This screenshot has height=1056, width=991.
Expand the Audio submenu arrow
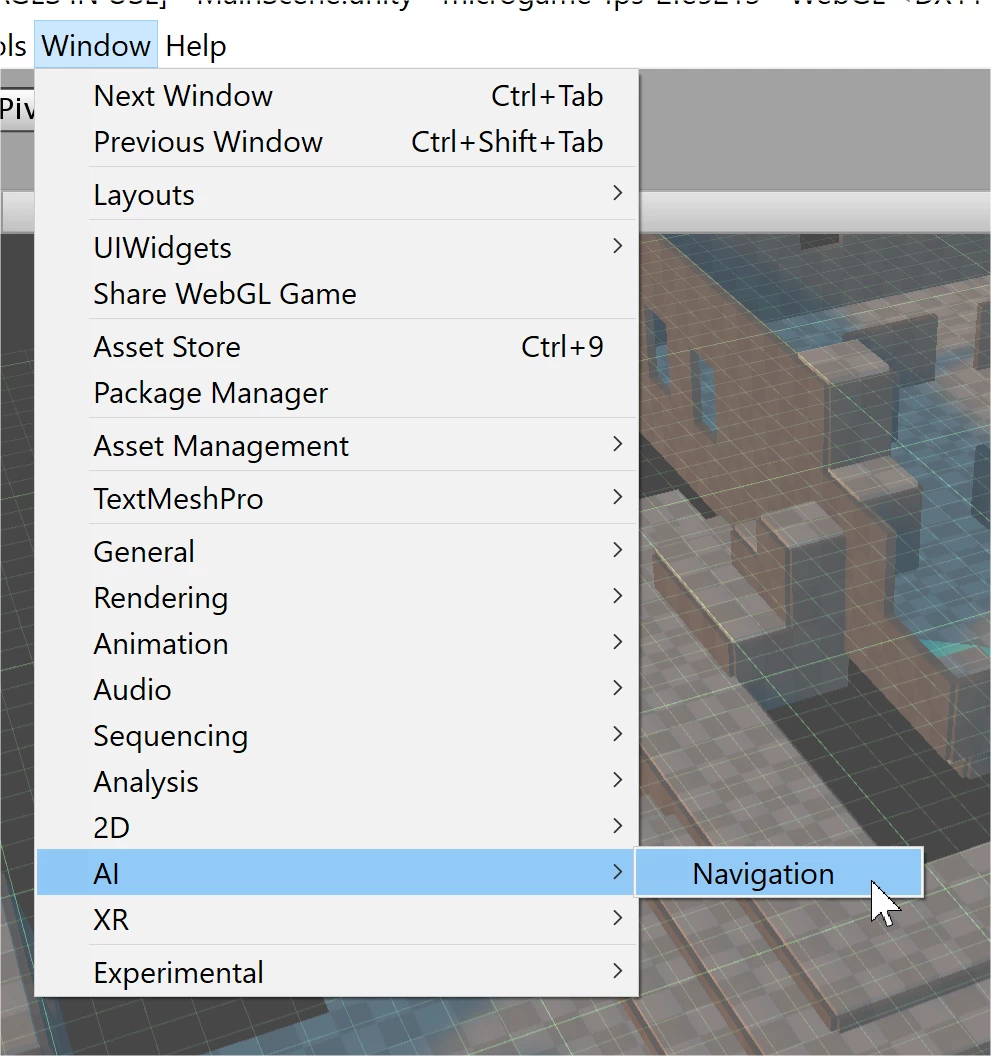tap(617, 688)
